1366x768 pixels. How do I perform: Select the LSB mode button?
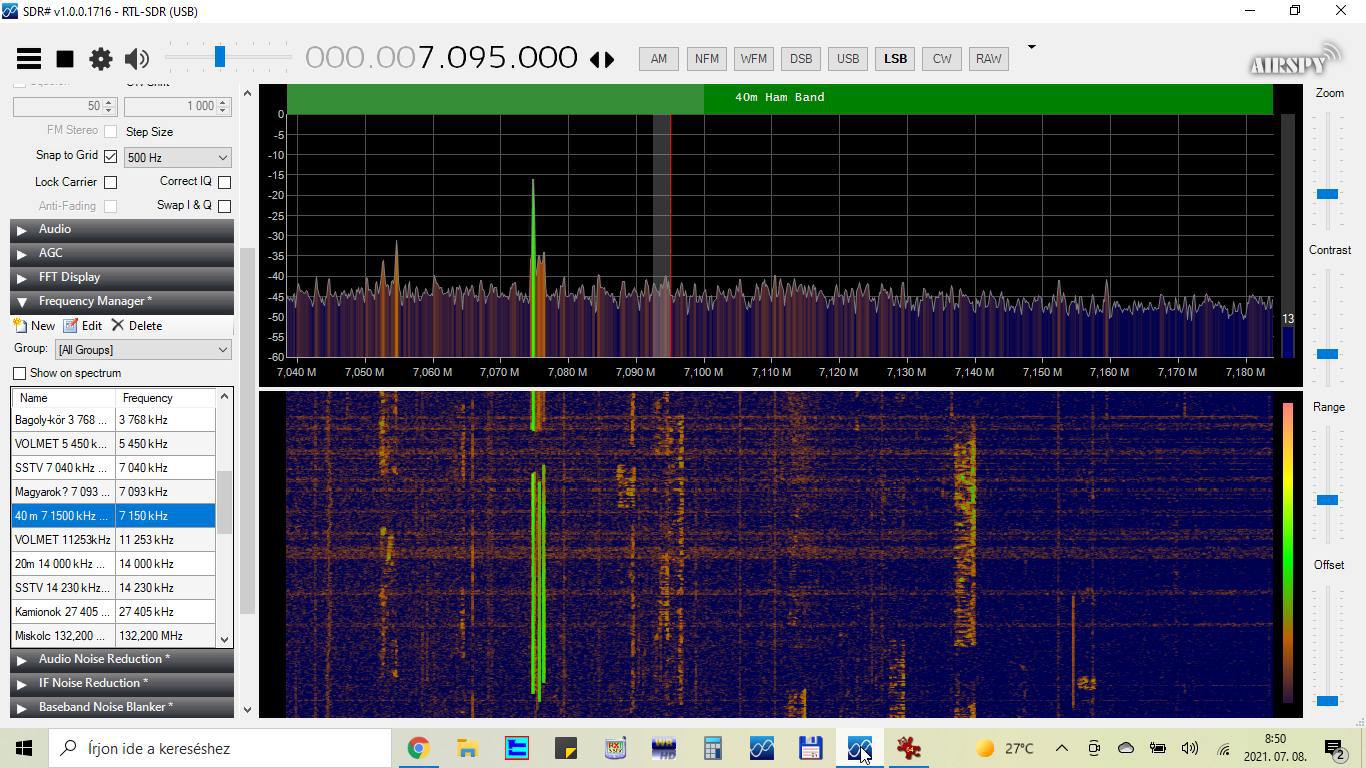[895, 59]
